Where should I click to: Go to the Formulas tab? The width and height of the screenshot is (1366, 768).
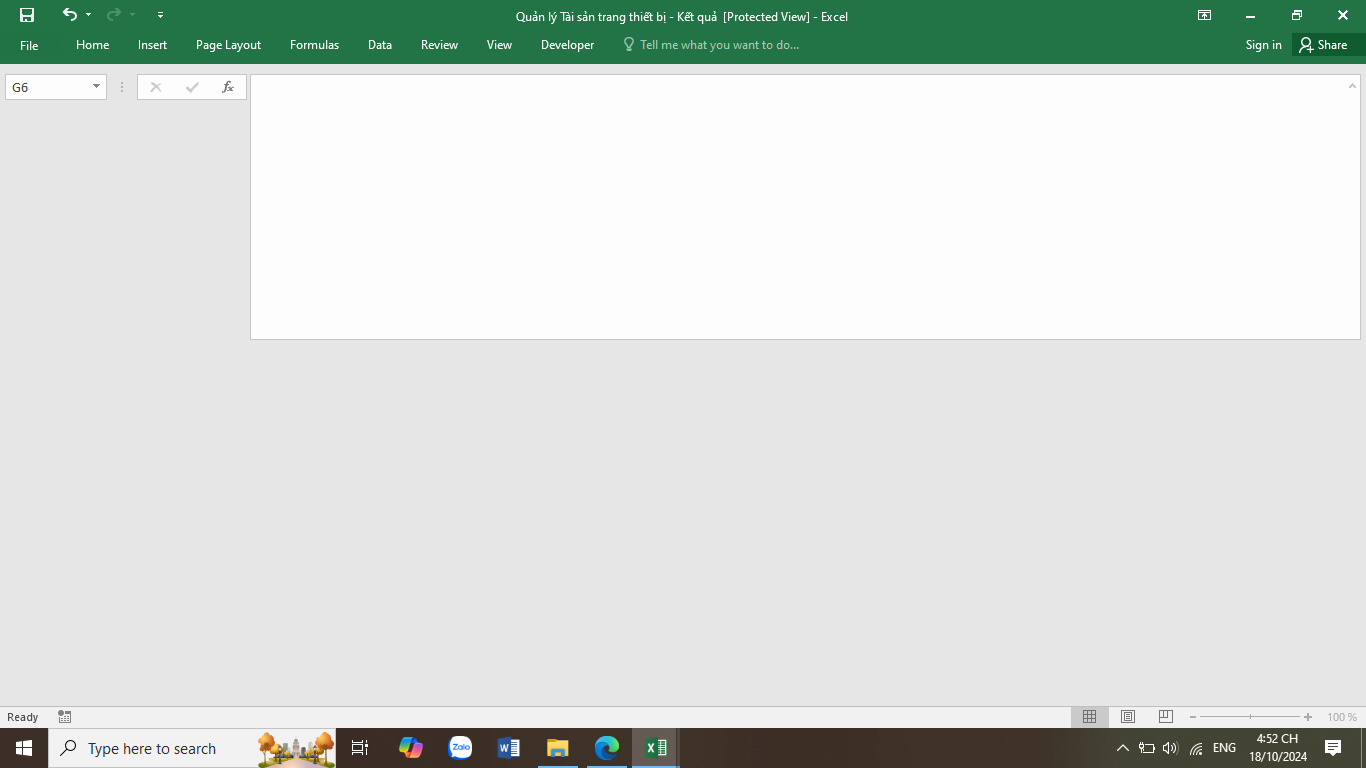coord(314,45)
